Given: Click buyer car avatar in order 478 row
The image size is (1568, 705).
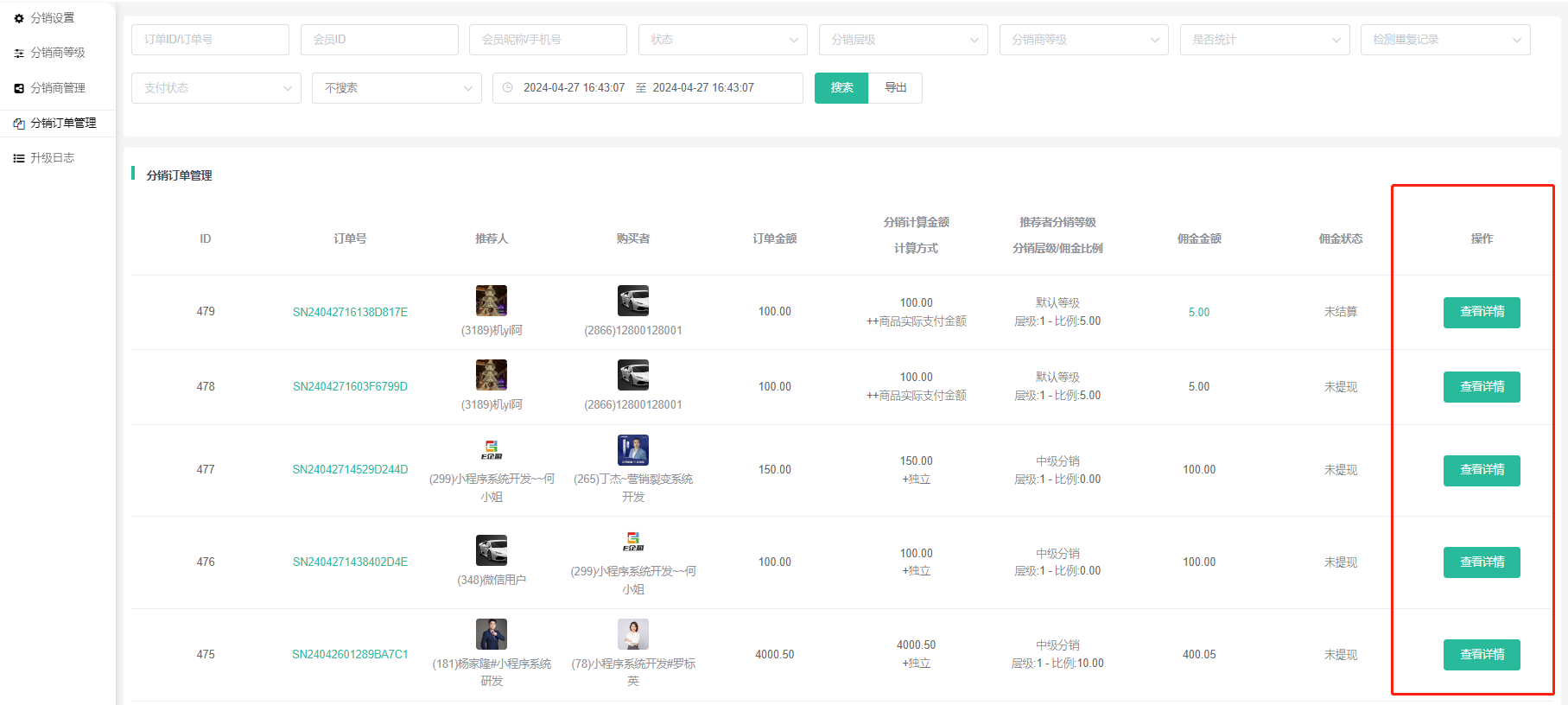Looking at the screenshot, I should (x=632, y=375).
